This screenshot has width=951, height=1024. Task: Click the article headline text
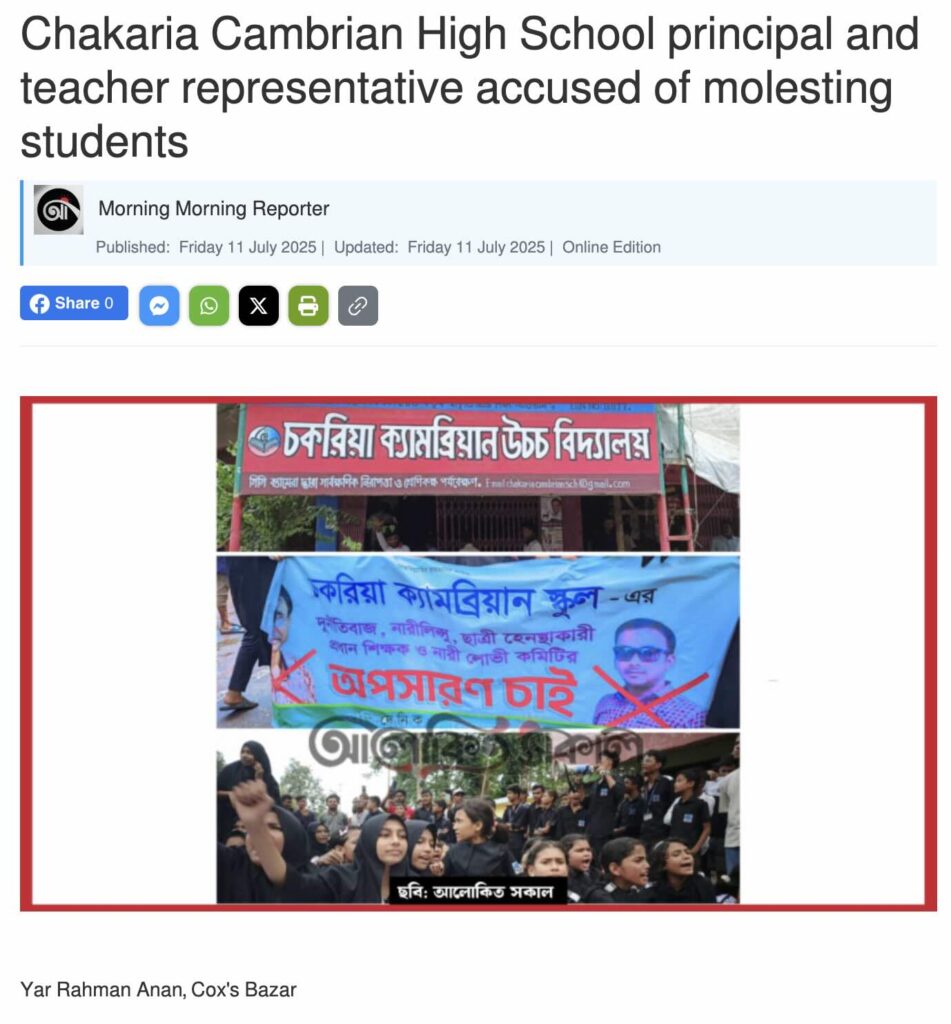[x=470, y=88]
